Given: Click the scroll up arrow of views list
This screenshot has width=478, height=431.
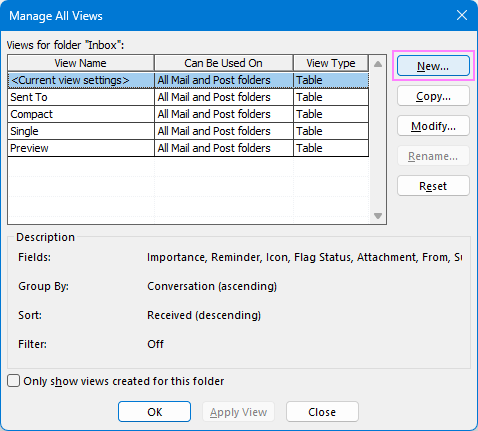Looking at the screenshot, I should [x=378, y=64].
